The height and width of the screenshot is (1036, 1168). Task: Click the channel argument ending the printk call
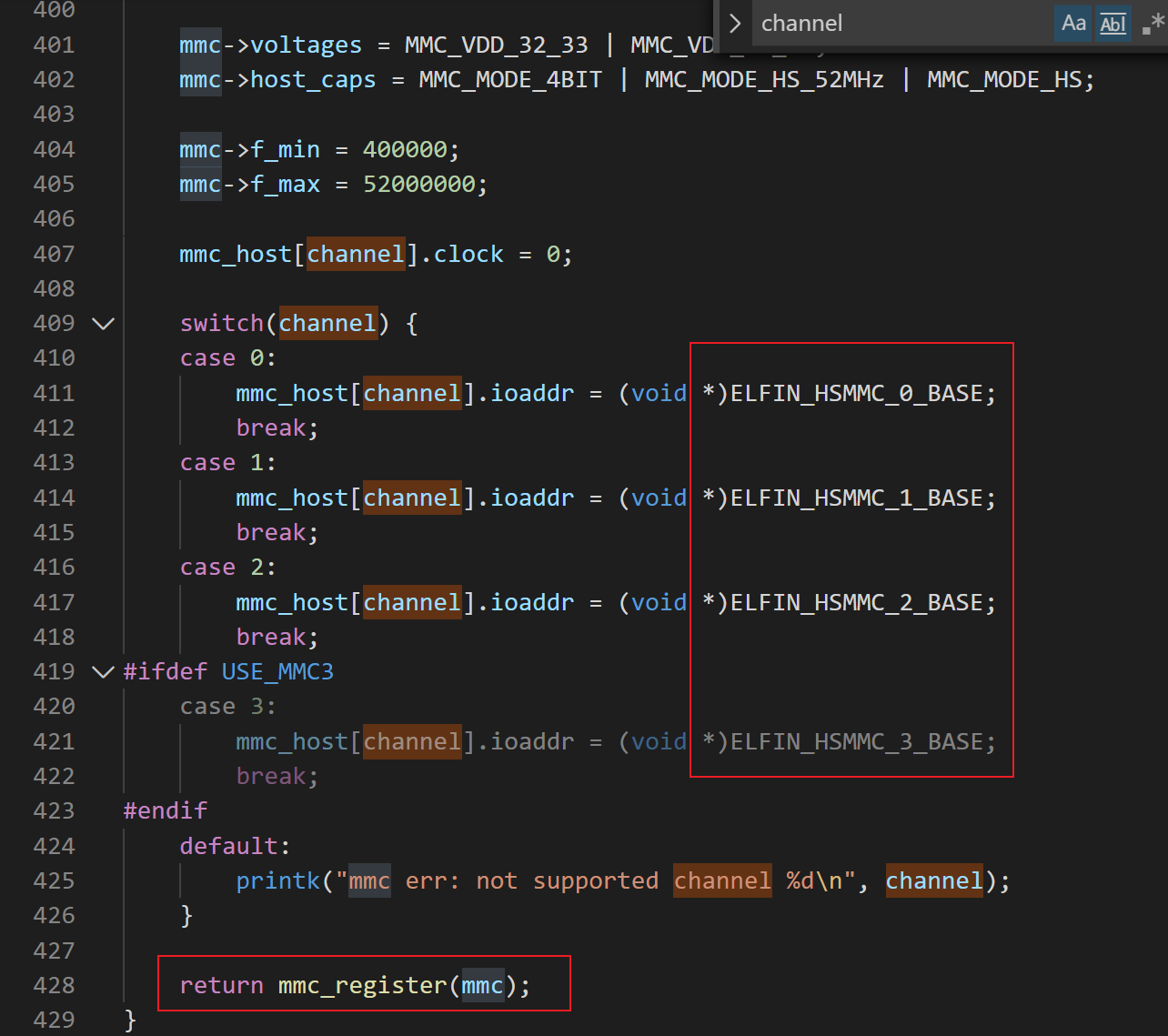(x=934, y=881)
